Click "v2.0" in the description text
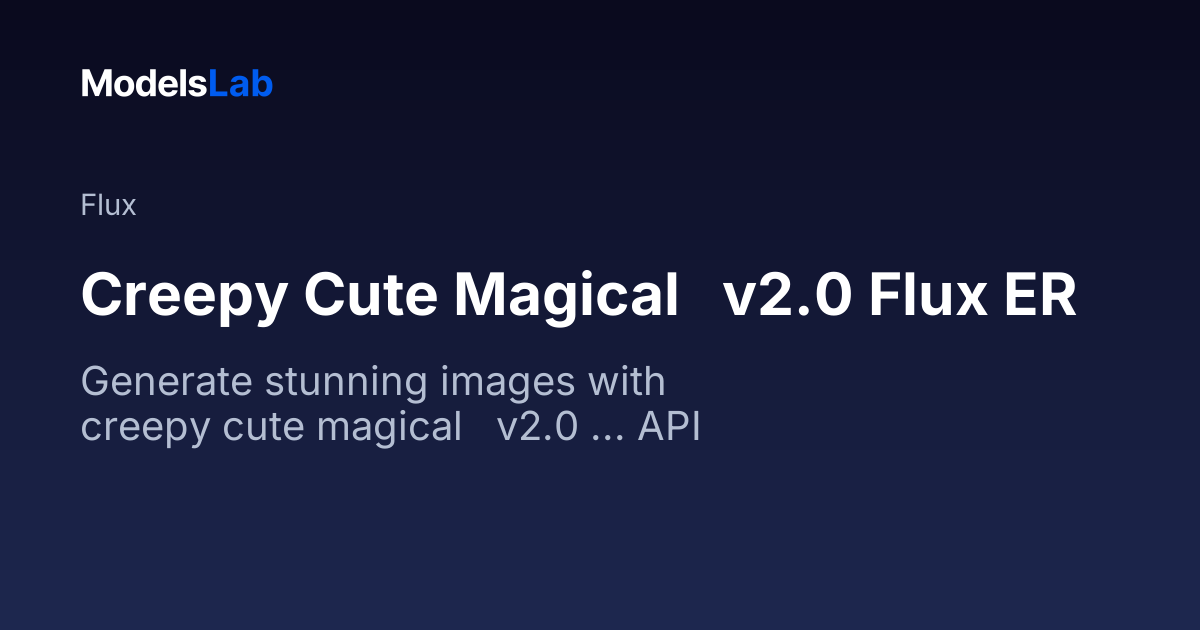 point(537,427)
